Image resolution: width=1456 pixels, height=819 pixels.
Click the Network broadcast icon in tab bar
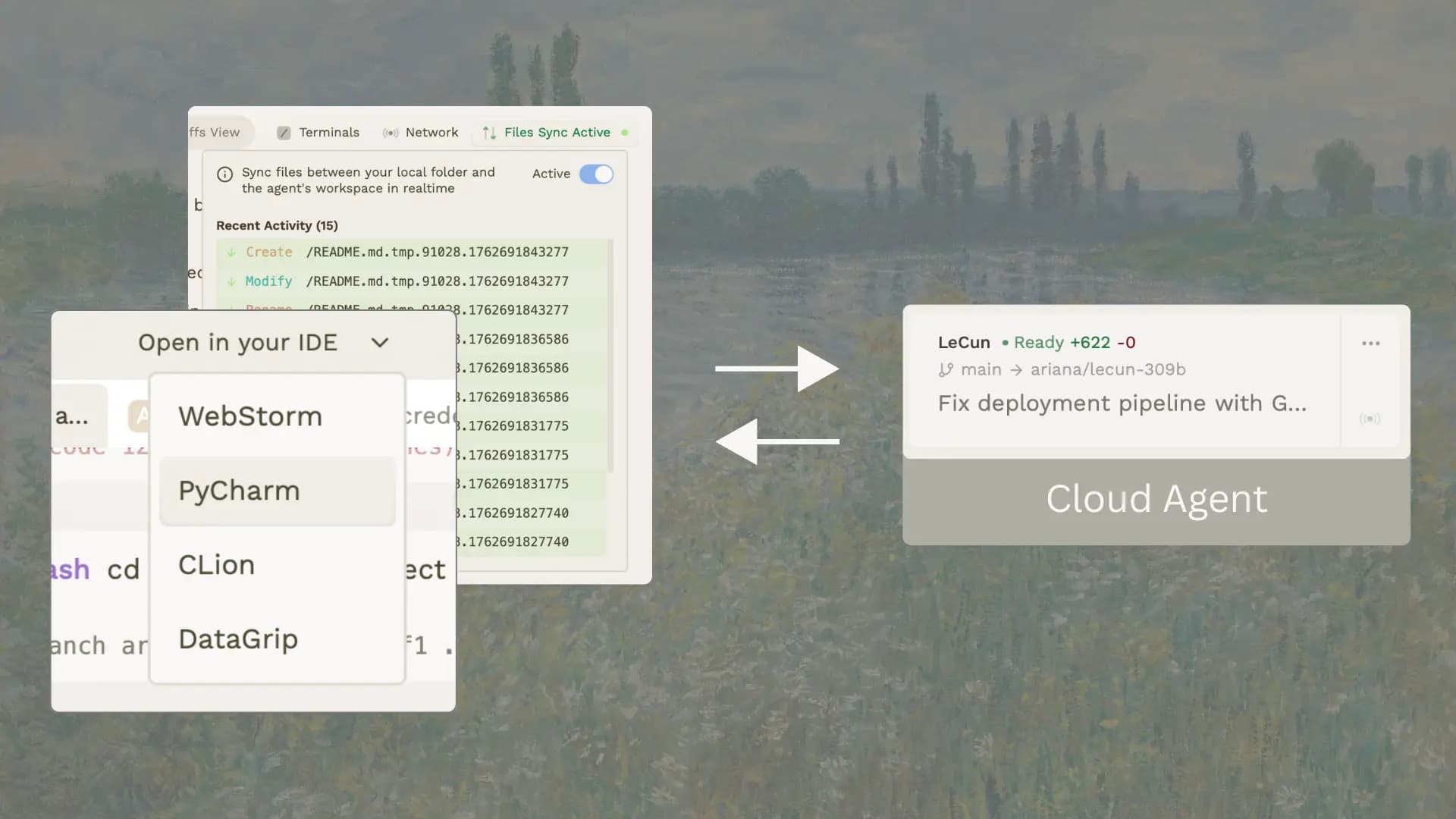tap(391, 133)
